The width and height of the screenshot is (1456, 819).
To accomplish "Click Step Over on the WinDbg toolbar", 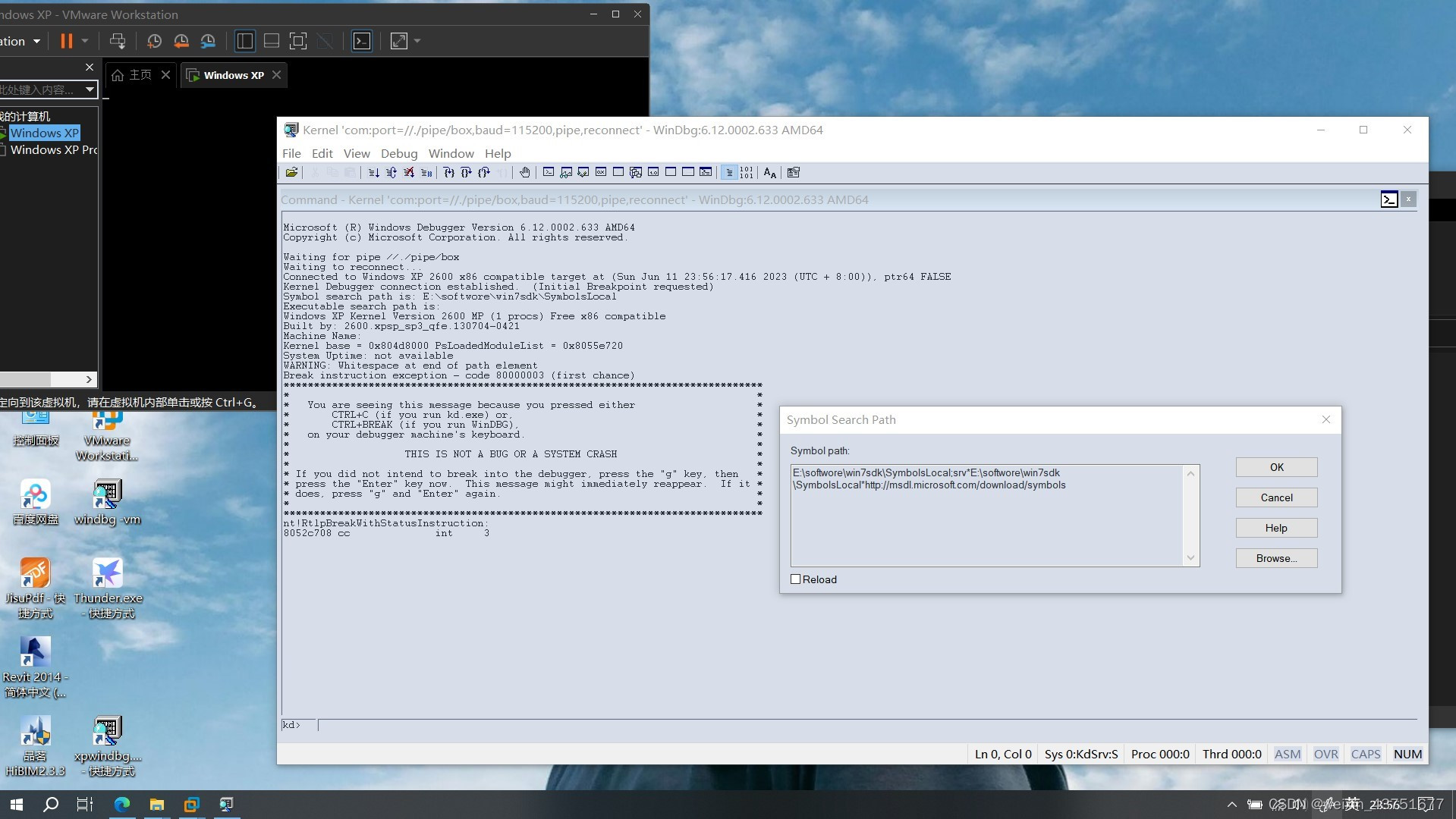I will [467, 172].
